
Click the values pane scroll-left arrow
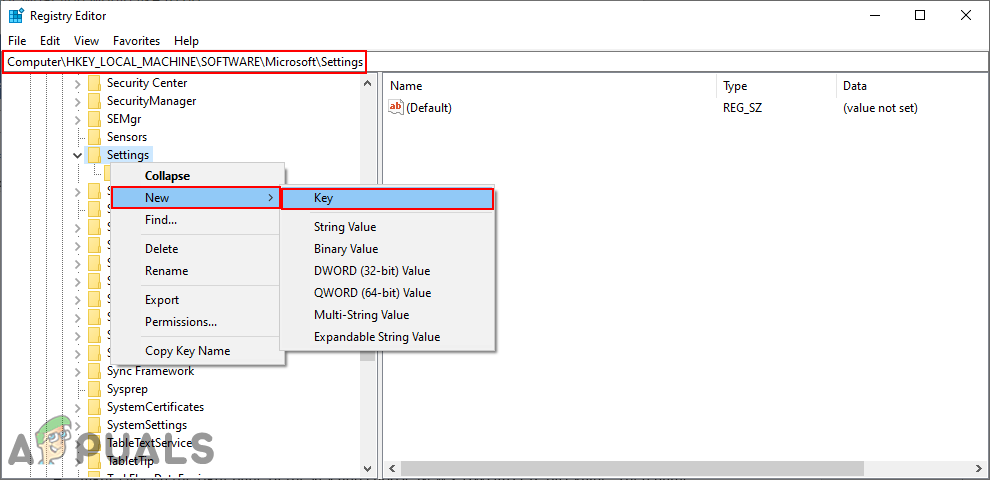391,469
